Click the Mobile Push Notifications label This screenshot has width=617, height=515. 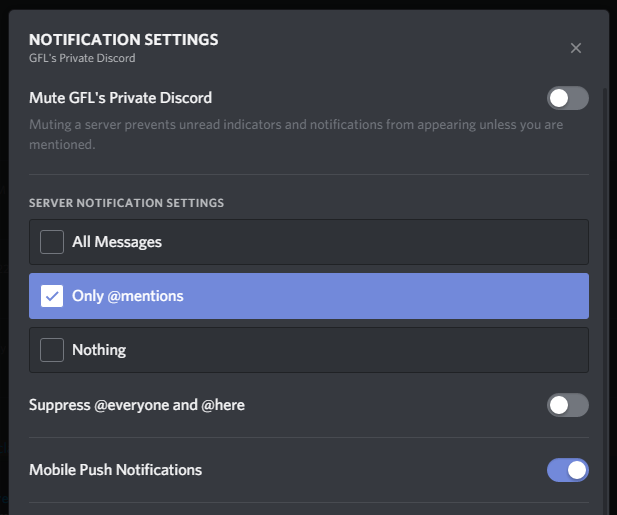tap(115, 470)
